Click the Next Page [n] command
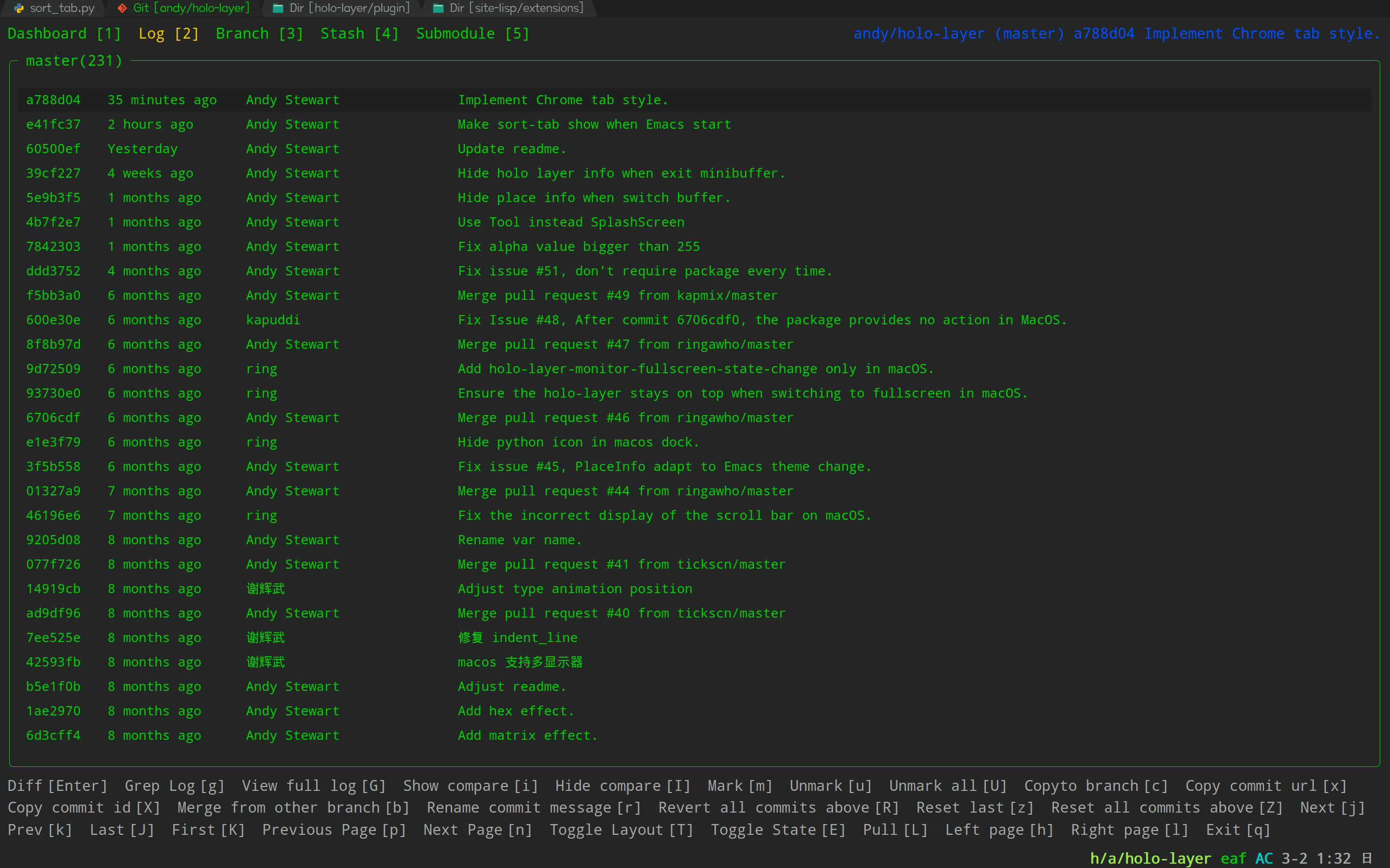Viewport: 1390px width, 868px height. pyautogui.click(x=477, y=829)
